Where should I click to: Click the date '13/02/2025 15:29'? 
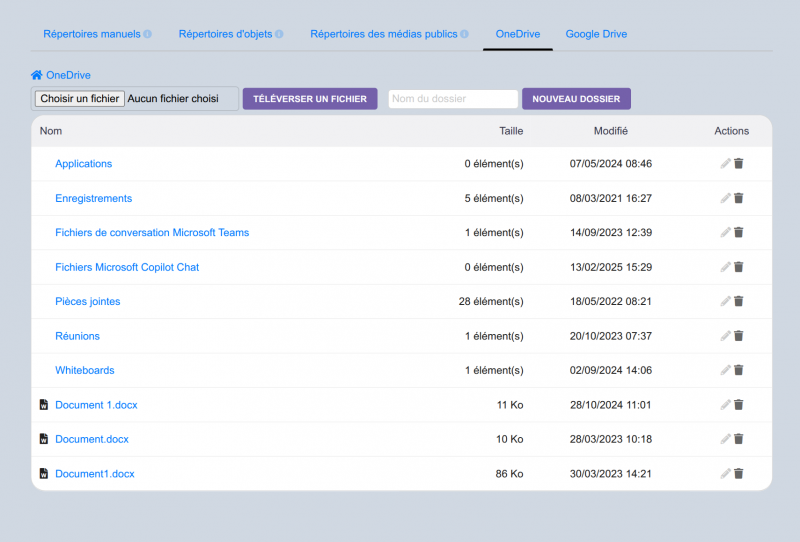611,267
